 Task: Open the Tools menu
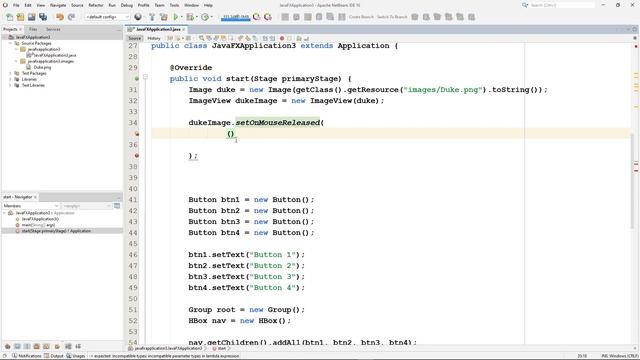(x=174, y=5)
